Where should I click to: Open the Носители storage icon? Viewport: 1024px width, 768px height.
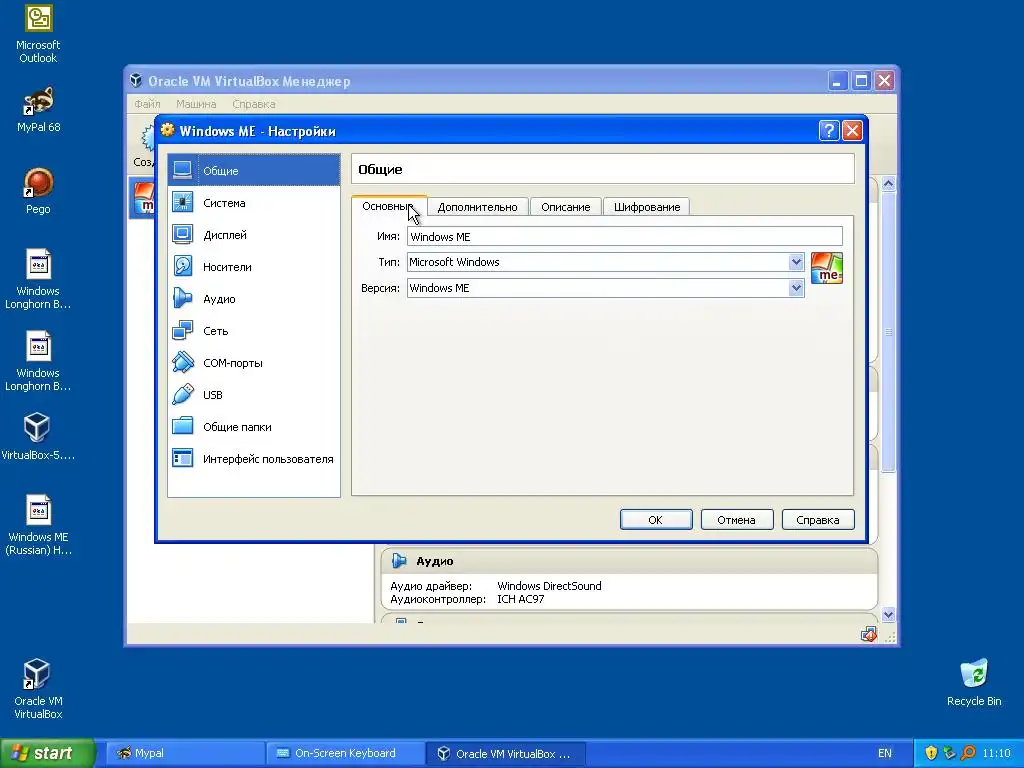183,266
